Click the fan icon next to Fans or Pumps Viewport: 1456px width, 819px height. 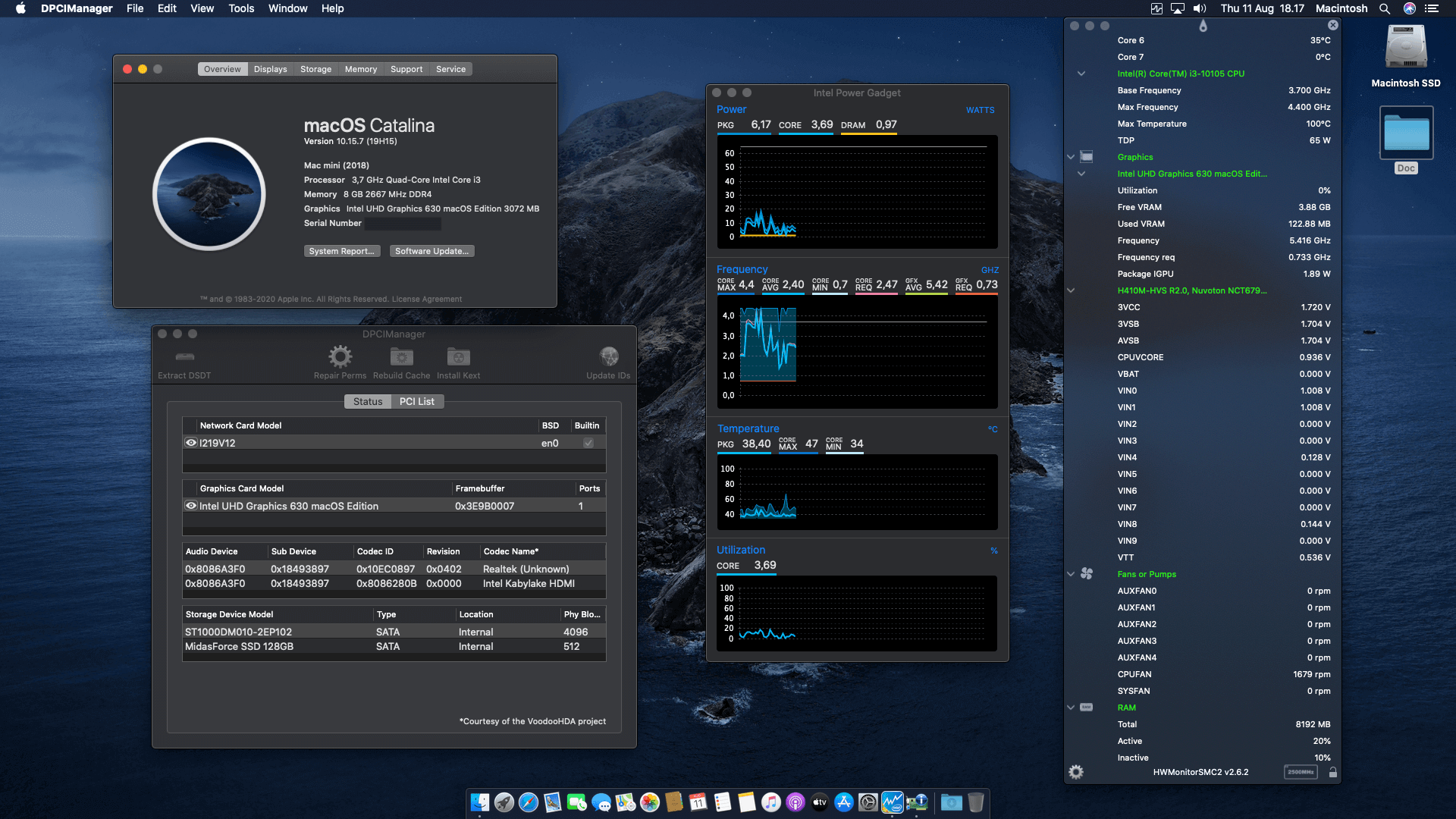click(x=1087, y=574)
